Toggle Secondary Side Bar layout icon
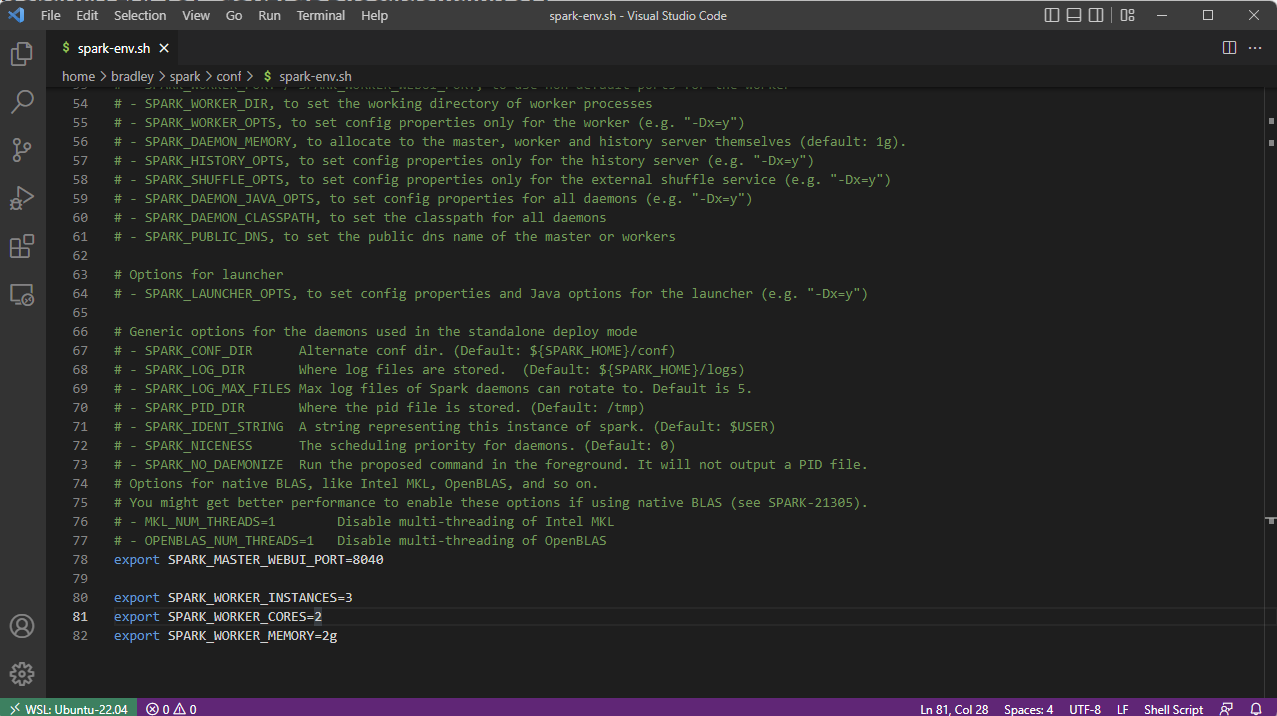The width and height of the screenshot is (1277, 716). coord(1097,15)
